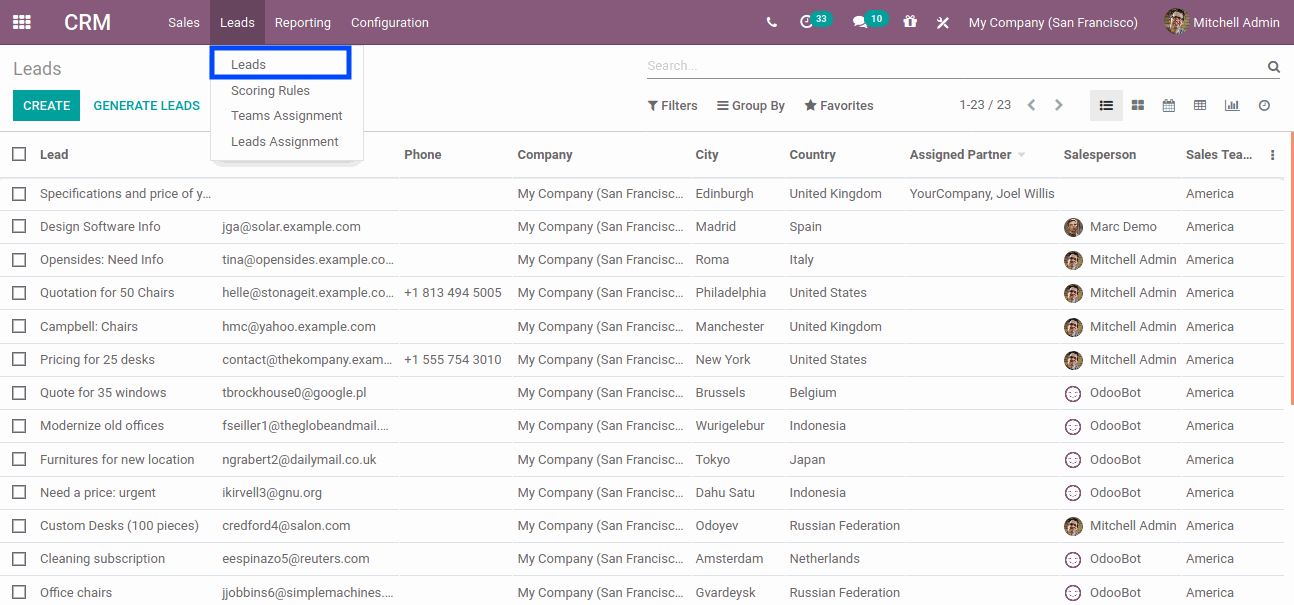This screenshot has height=605, width=1294.
Task: Expand the Favorites dropdown
Action: coord(838,105)
